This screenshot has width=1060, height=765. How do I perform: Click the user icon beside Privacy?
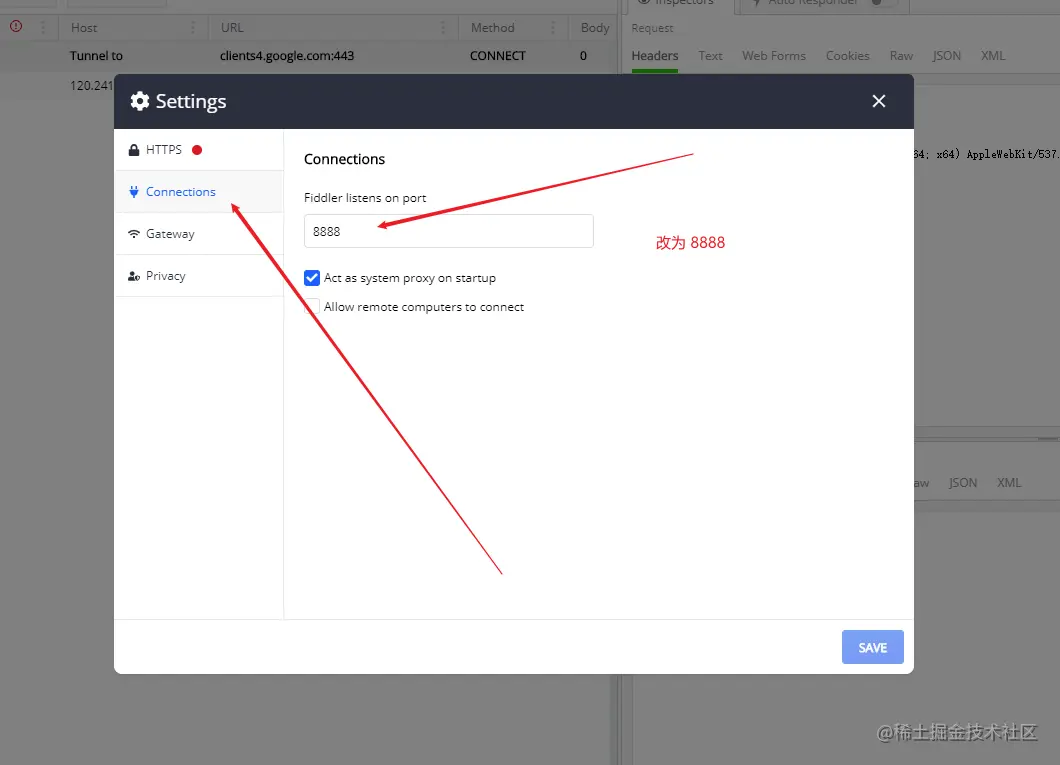[134, 276]
